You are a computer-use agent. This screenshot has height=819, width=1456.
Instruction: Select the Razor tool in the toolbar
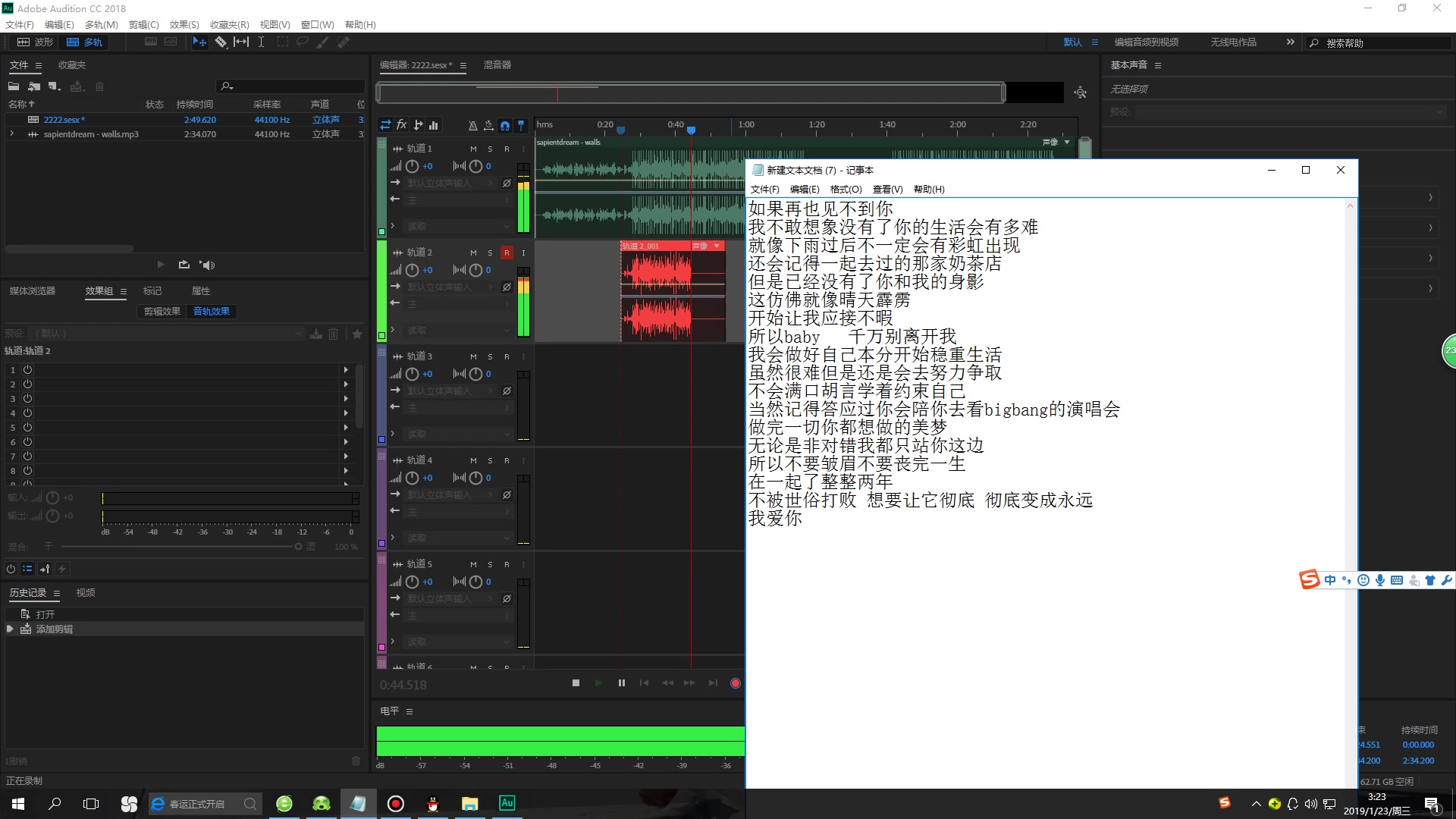222,42
